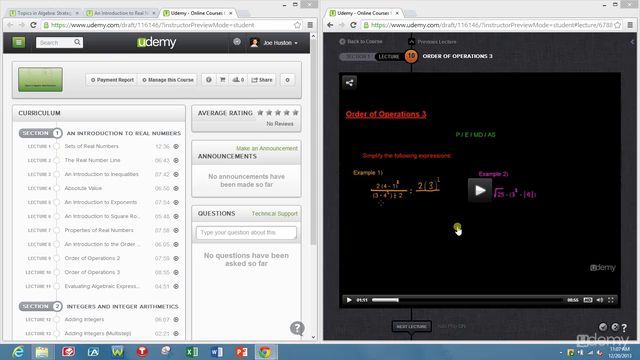The image size is (640, 360).
Task: Toggle HD quality in the video player
Action: (x=587, y=300)
